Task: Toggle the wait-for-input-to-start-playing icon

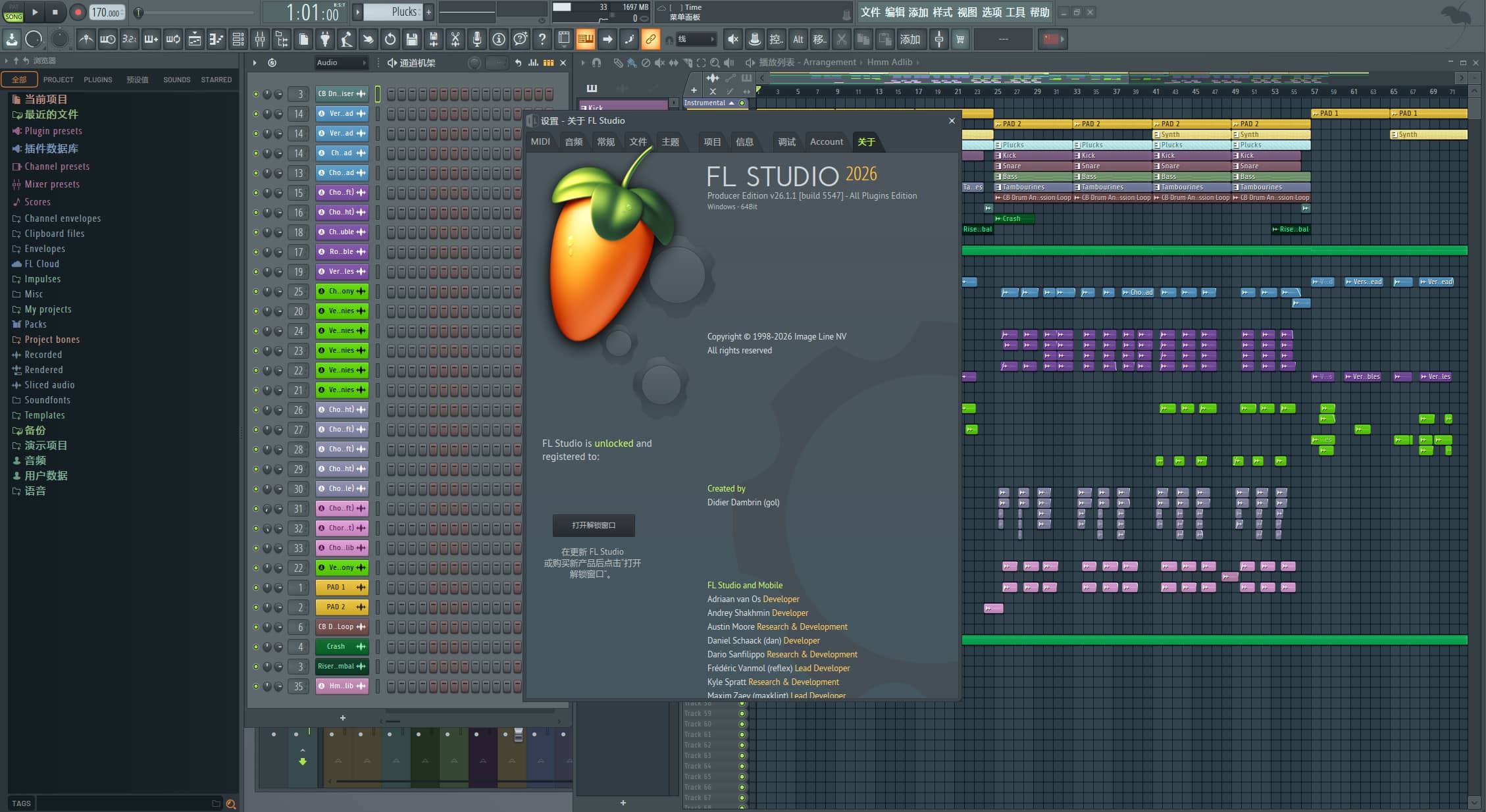Action: 107,39
